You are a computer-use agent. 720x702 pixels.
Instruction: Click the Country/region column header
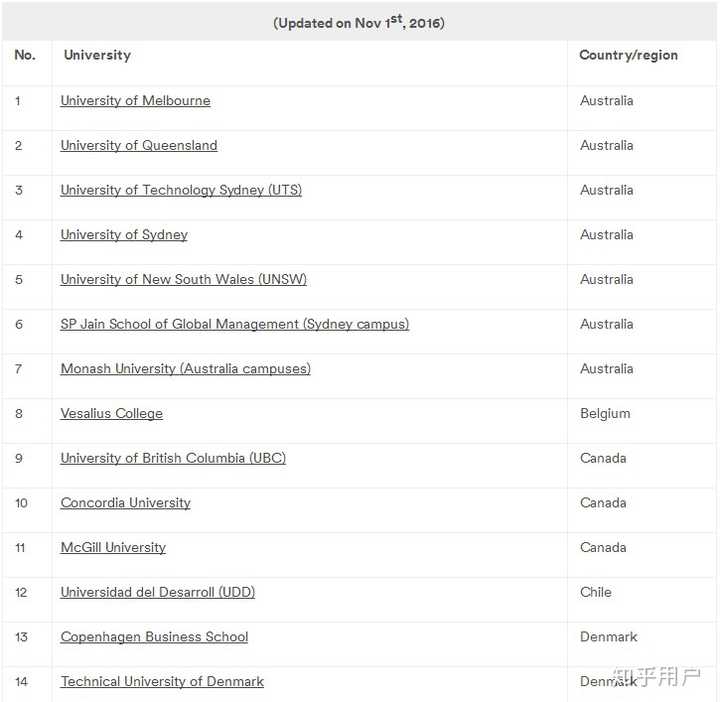[x=628, y=56]
